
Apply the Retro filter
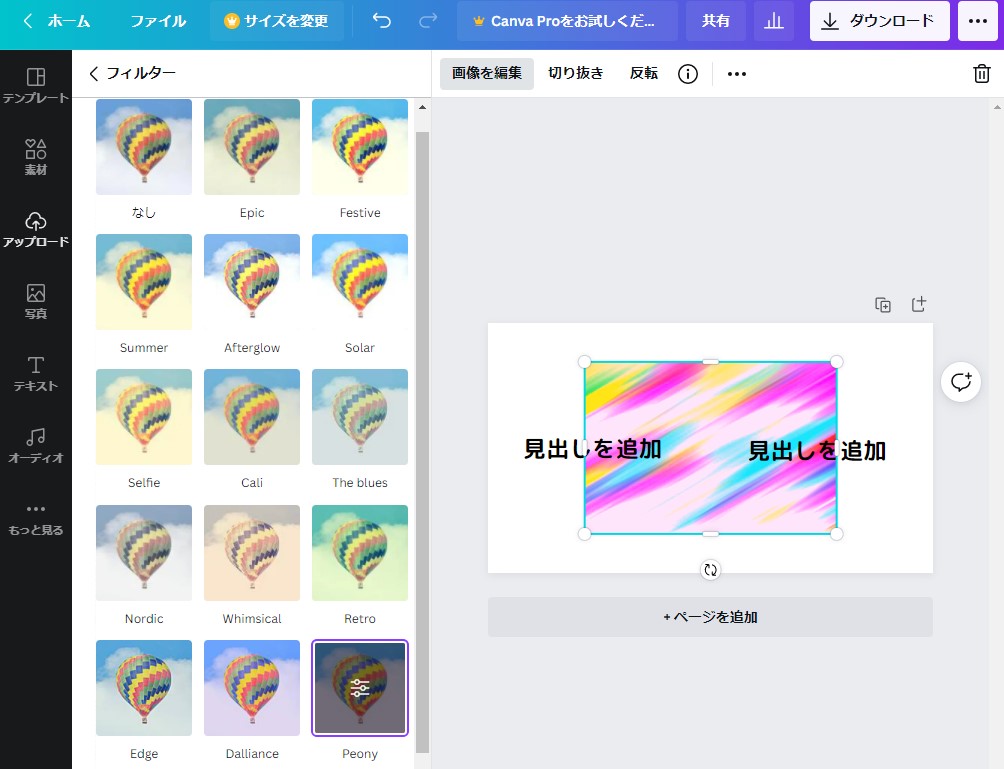pyautogui.click(x=360, y=553)
